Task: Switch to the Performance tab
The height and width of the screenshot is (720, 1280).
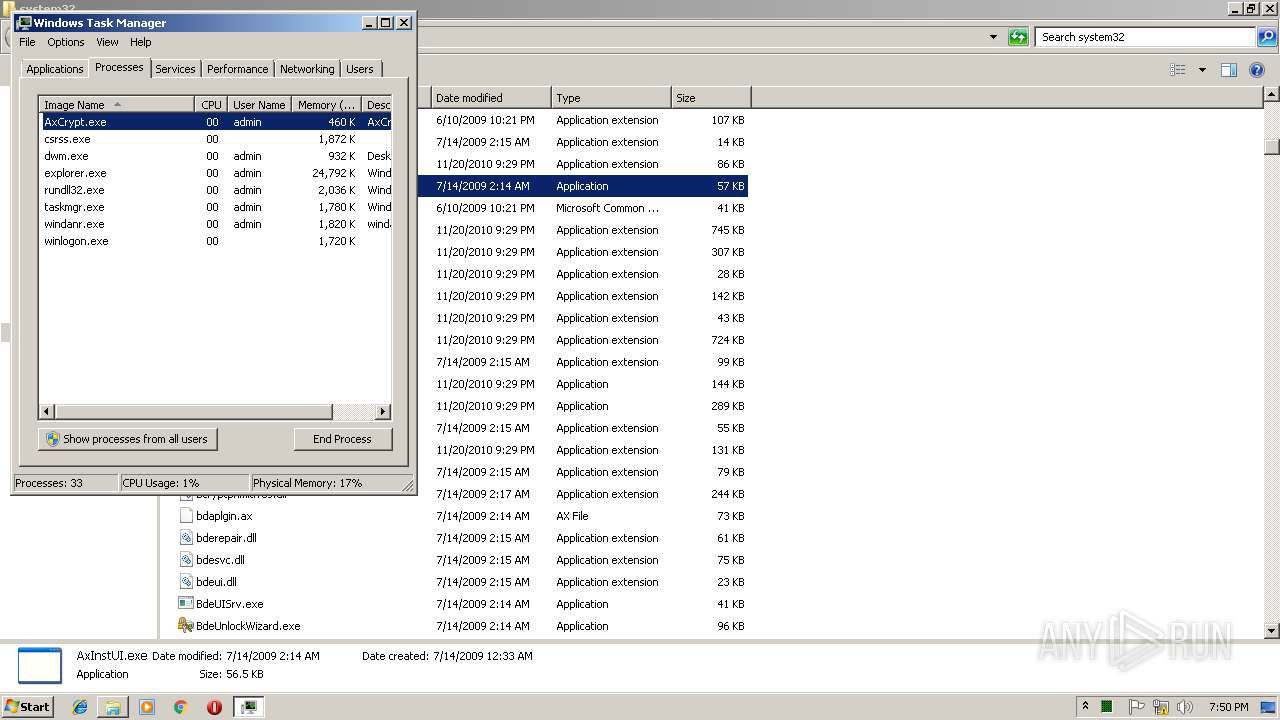Action: (x=237, y=69)
